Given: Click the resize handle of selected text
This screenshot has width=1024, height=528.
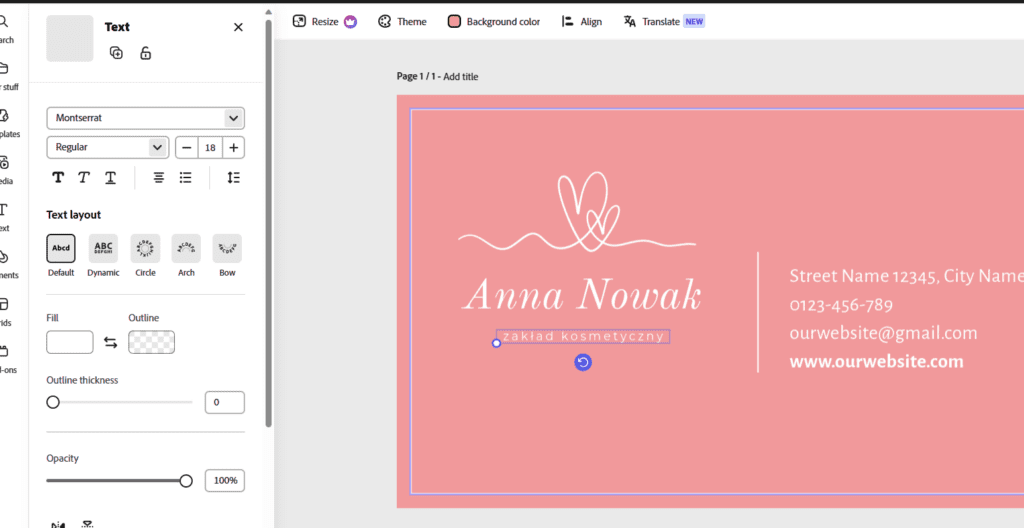Looking at the screenshot, I should coord(496,343).
